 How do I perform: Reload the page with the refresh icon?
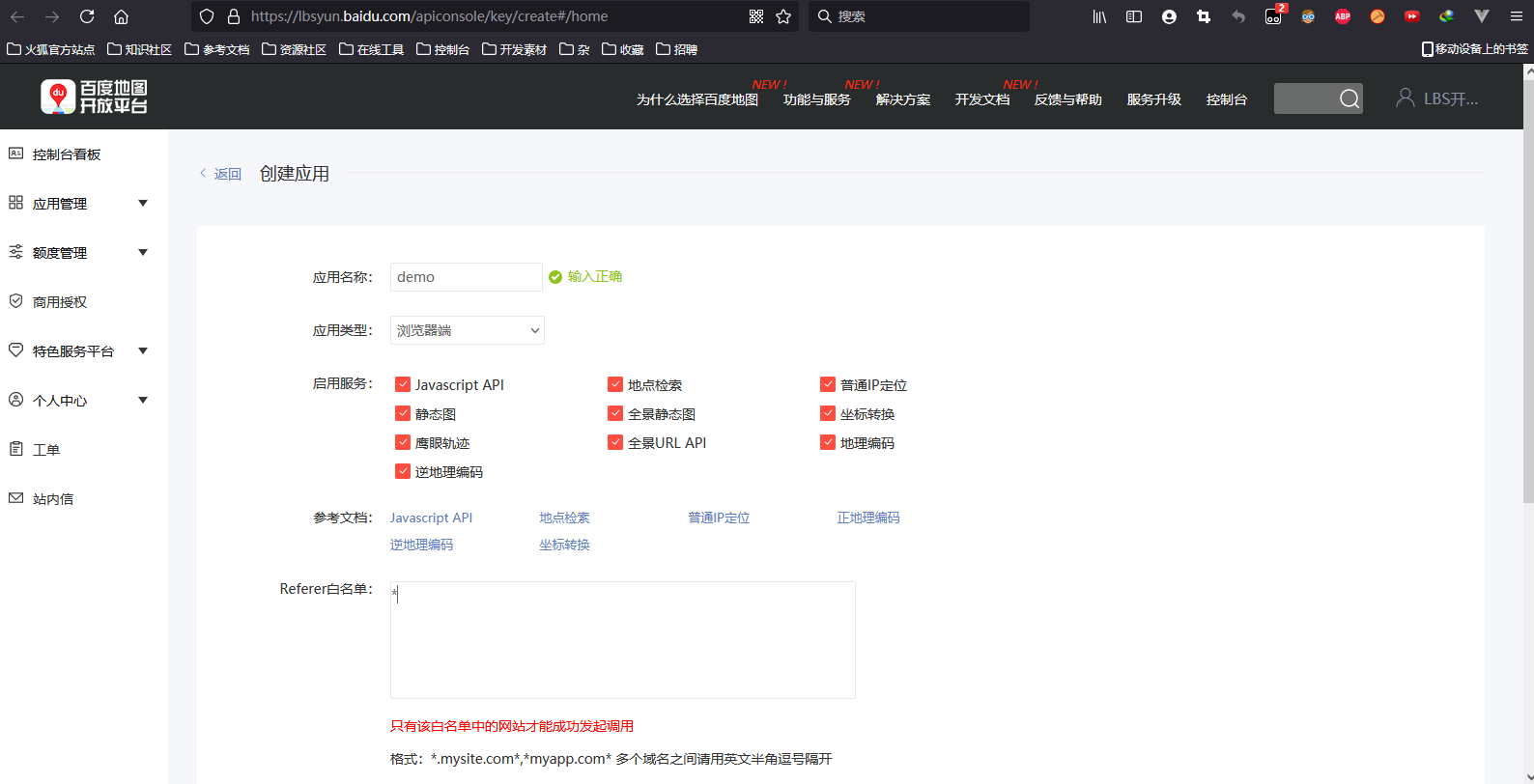click(x=87, y=16)
